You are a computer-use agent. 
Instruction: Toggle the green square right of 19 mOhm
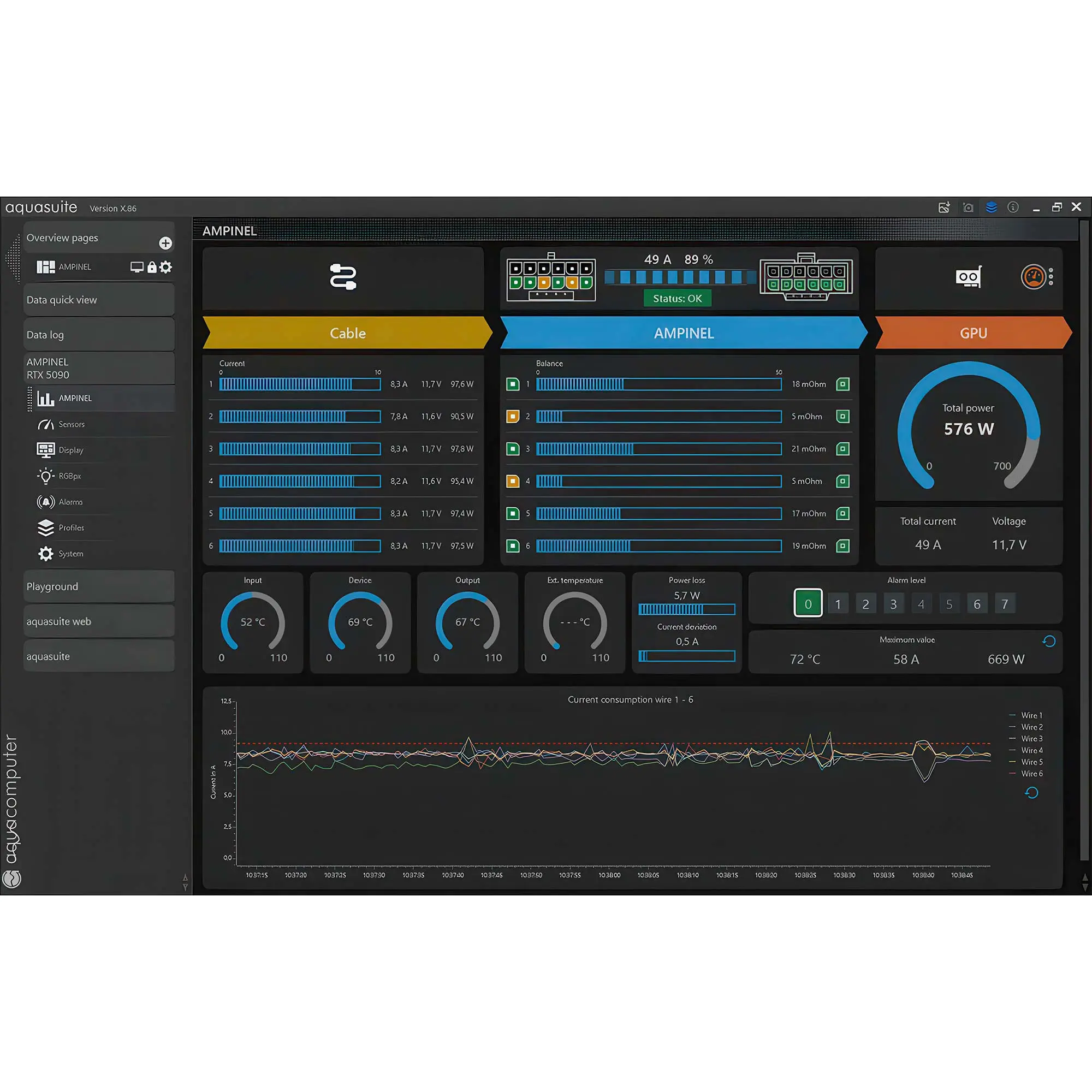[842, 546]
